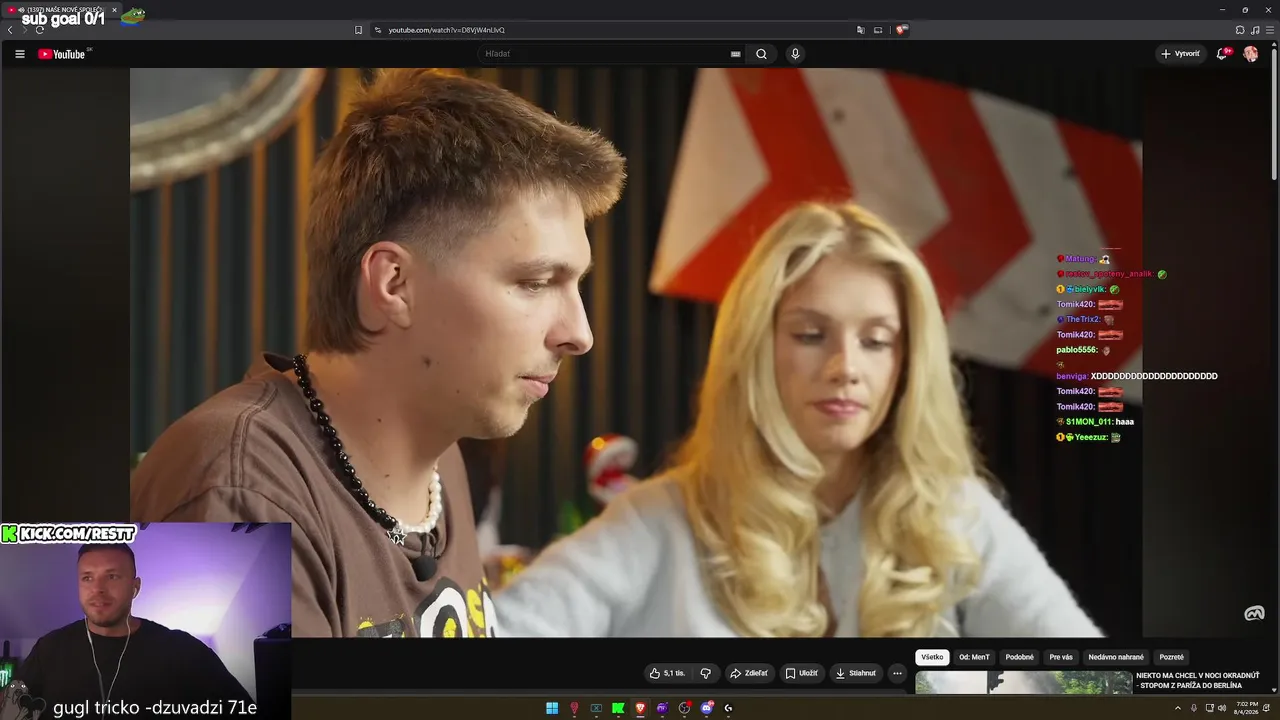Start voice search with the microphone
This screenshot has width=1280, height=720.
[795, 54]
